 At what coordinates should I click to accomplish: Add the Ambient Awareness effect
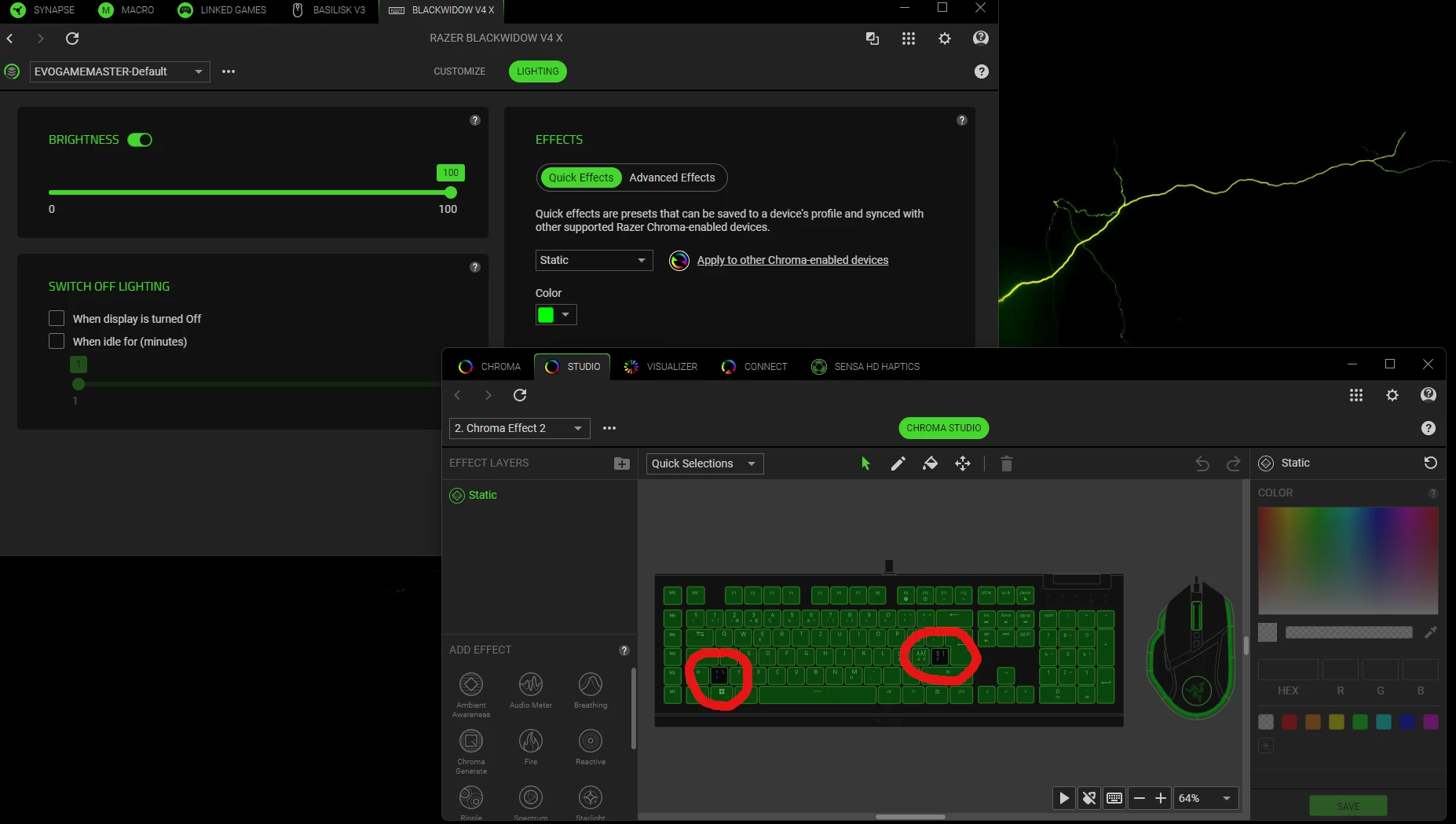pos(471,694)
